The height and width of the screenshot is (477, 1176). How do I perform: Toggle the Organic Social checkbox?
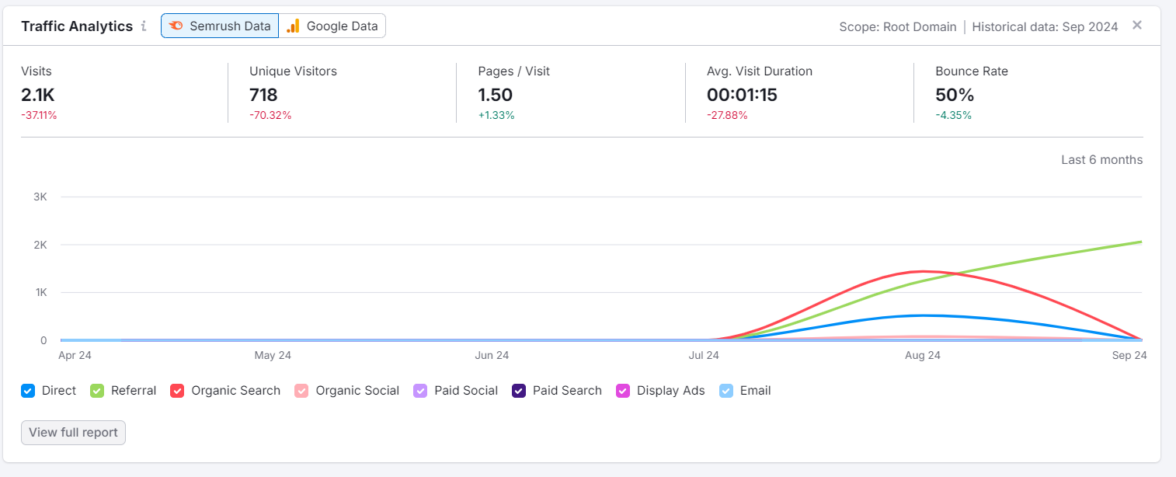tap(302, 391)
